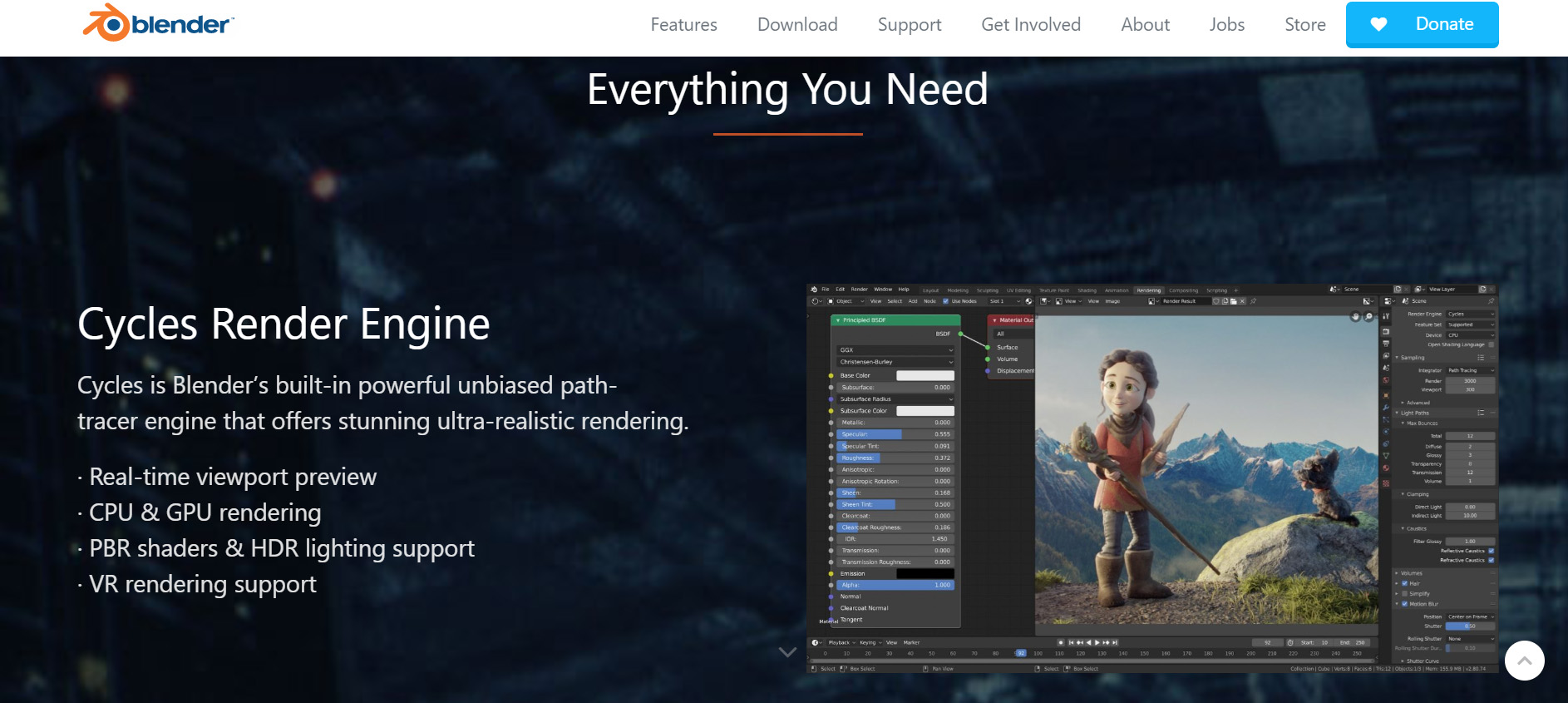
Task: Click the Cycles Render Engine heading
Action: 284,324
